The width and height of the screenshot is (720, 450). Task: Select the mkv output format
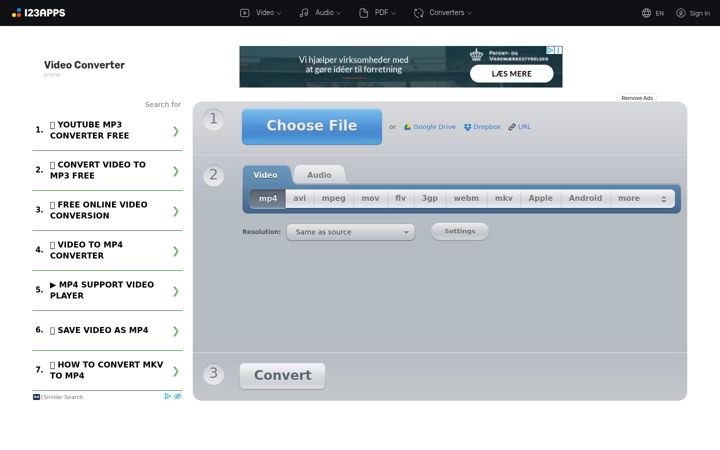click(x=503, y=198)
